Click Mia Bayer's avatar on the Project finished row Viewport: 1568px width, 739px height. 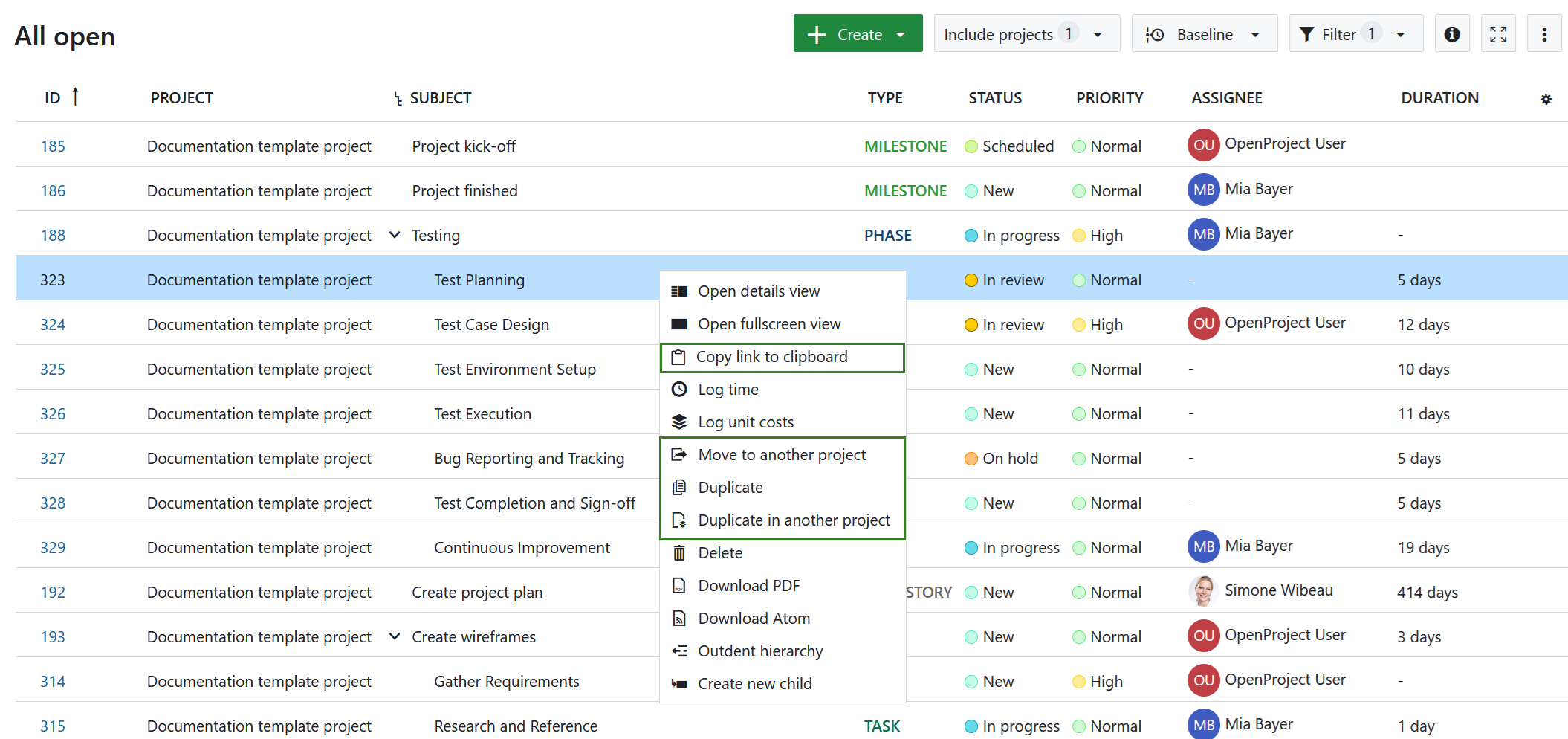pyautogui.click(x=1202, y=190)
